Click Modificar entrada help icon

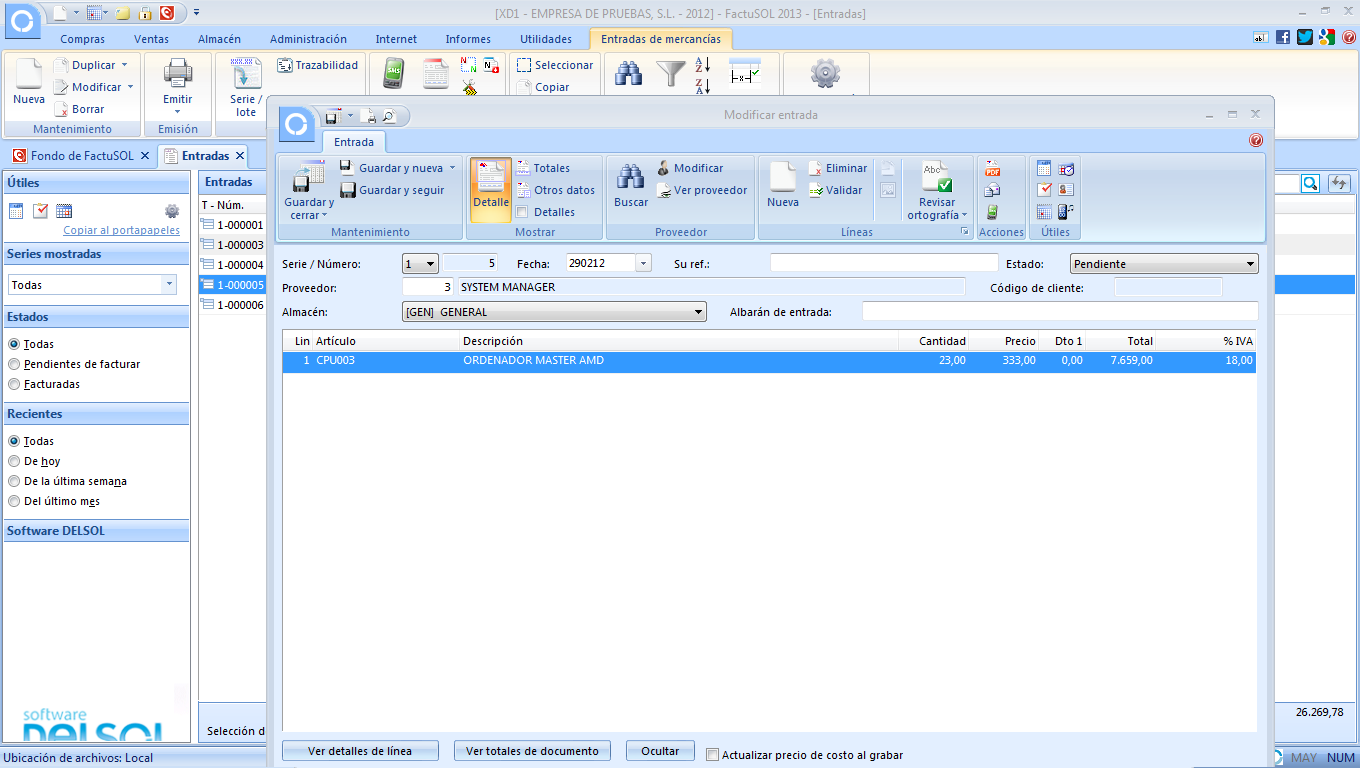(x=1256, y=141)
